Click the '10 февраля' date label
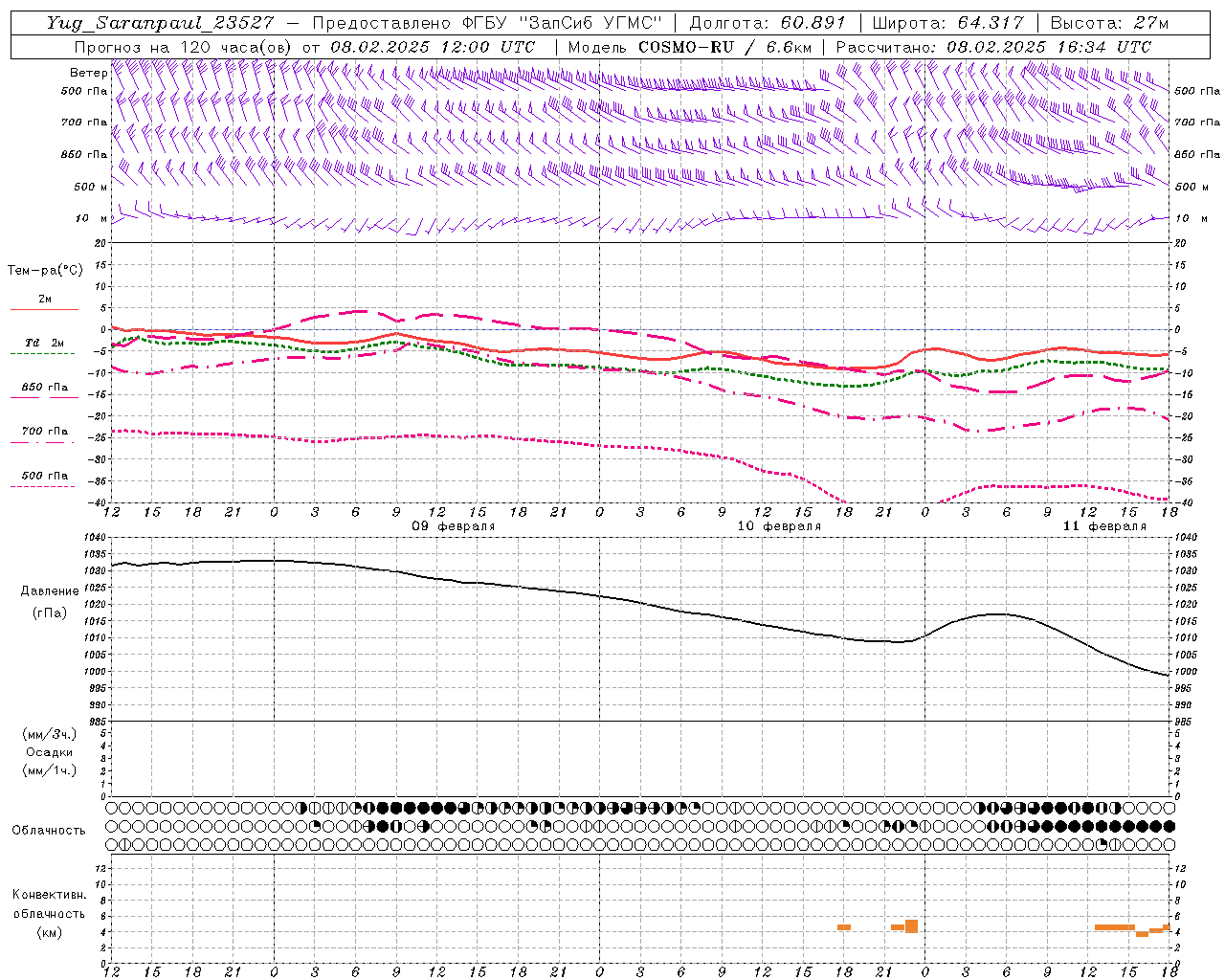The width and height of the screenshot is (1225, 980). tap(779, 526)
